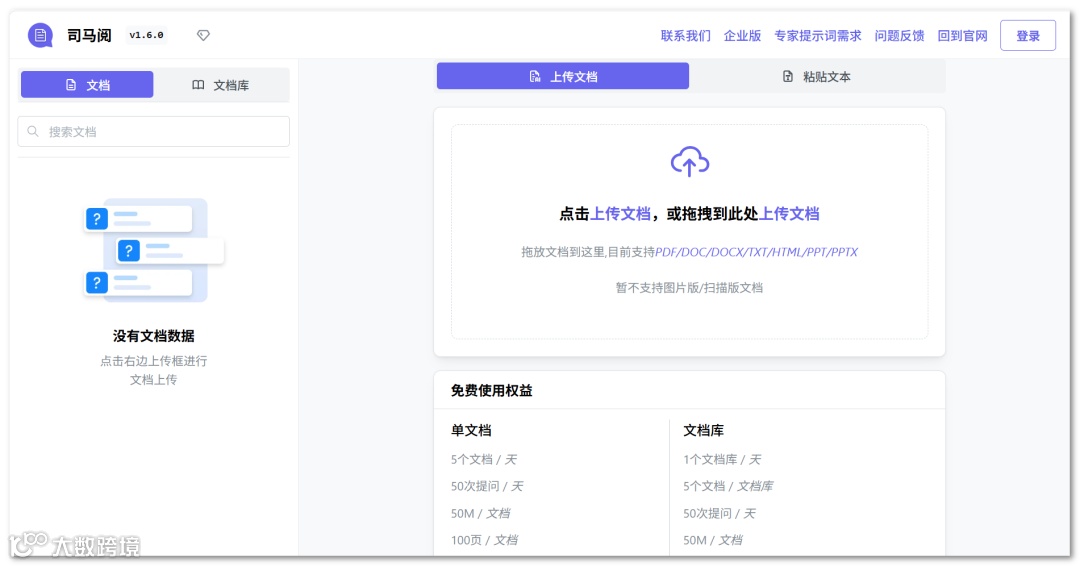Screen dimensions: 1080x566
Task: Click the 没有文档数据 message
Action: (154, 336)
